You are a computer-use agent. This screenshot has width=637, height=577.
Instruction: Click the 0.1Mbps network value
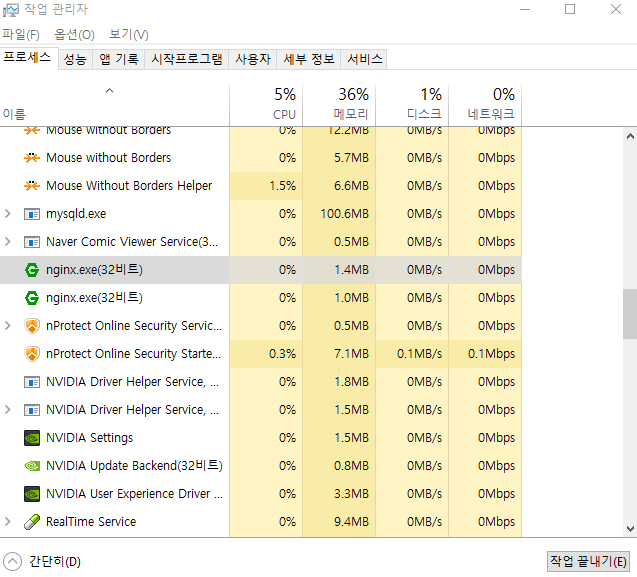click(492, 354)
